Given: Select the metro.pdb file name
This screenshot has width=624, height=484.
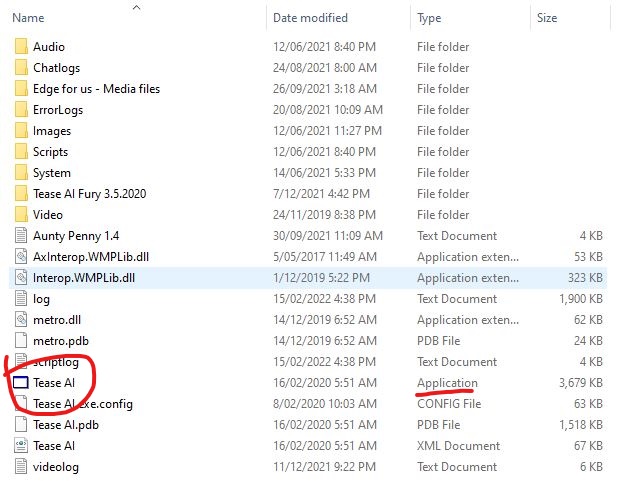Looking at the screenshot, I should [x=61, y=341].
